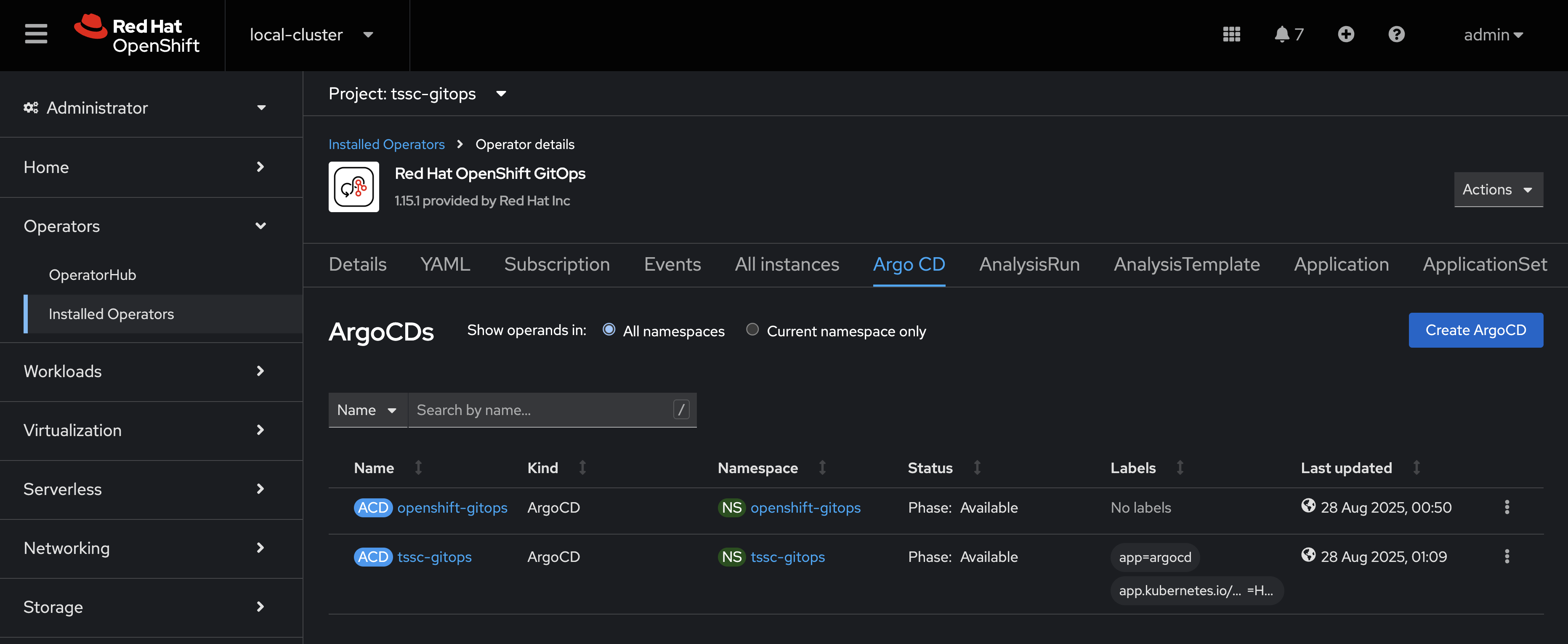Switch to the Events tab
The width and height of the screenshot is (1568, 644).
672,264
